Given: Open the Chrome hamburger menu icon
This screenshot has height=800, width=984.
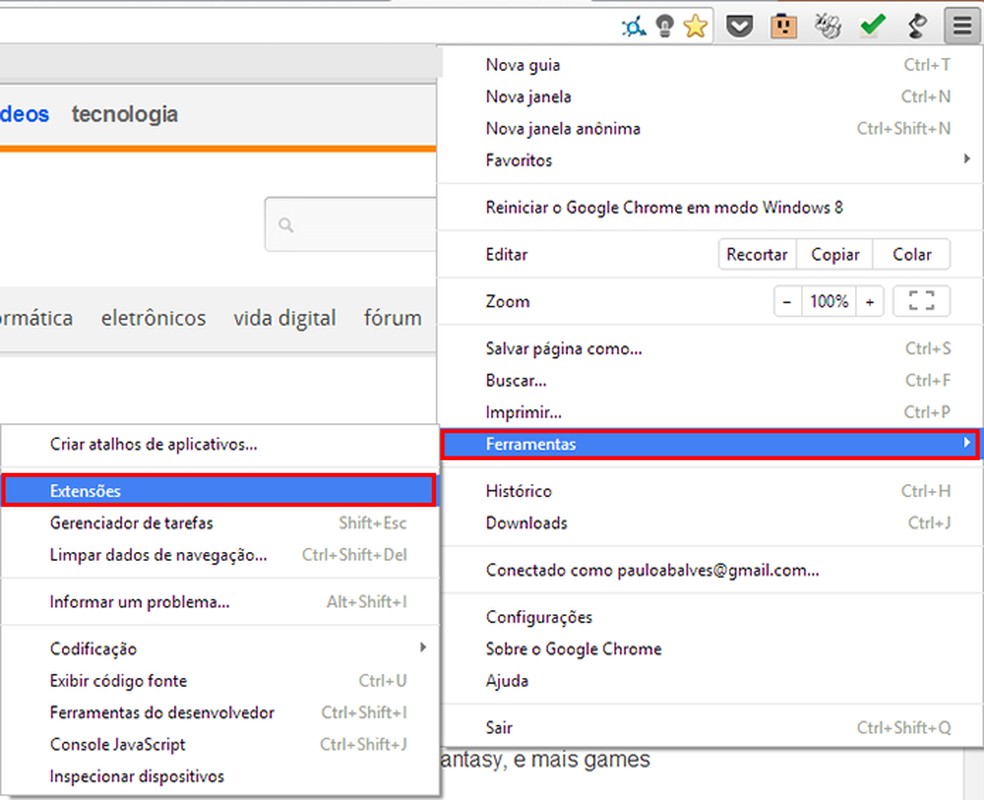Looking at the screenshot, I should pyautogui.click(x=960, y=25).
